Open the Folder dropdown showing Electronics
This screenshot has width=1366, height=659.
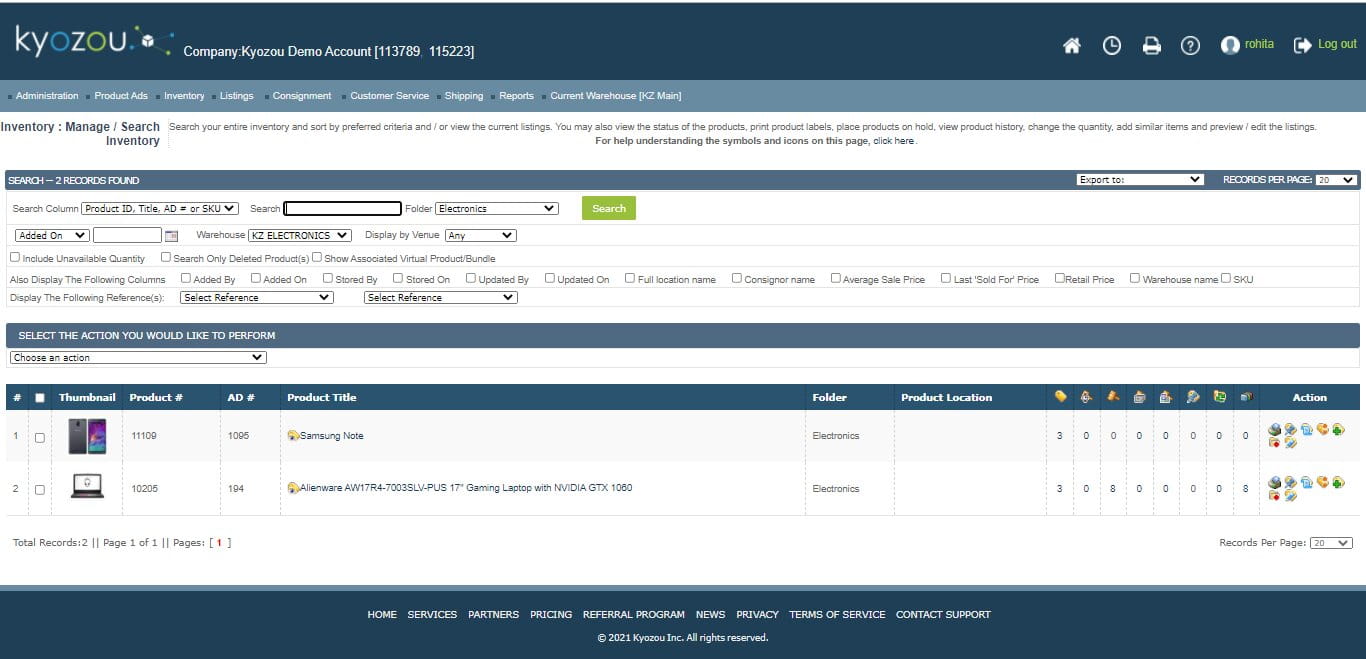(x=497, y=208)
